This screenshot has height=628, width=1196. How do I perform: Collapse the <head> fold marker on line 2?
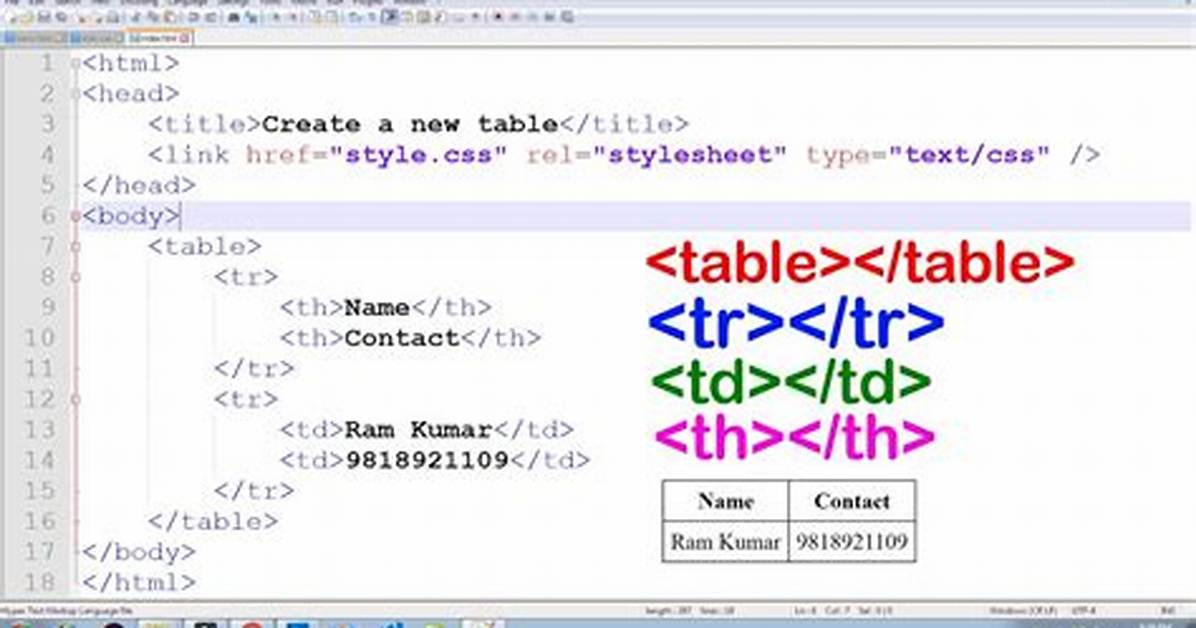coord(76,94)
